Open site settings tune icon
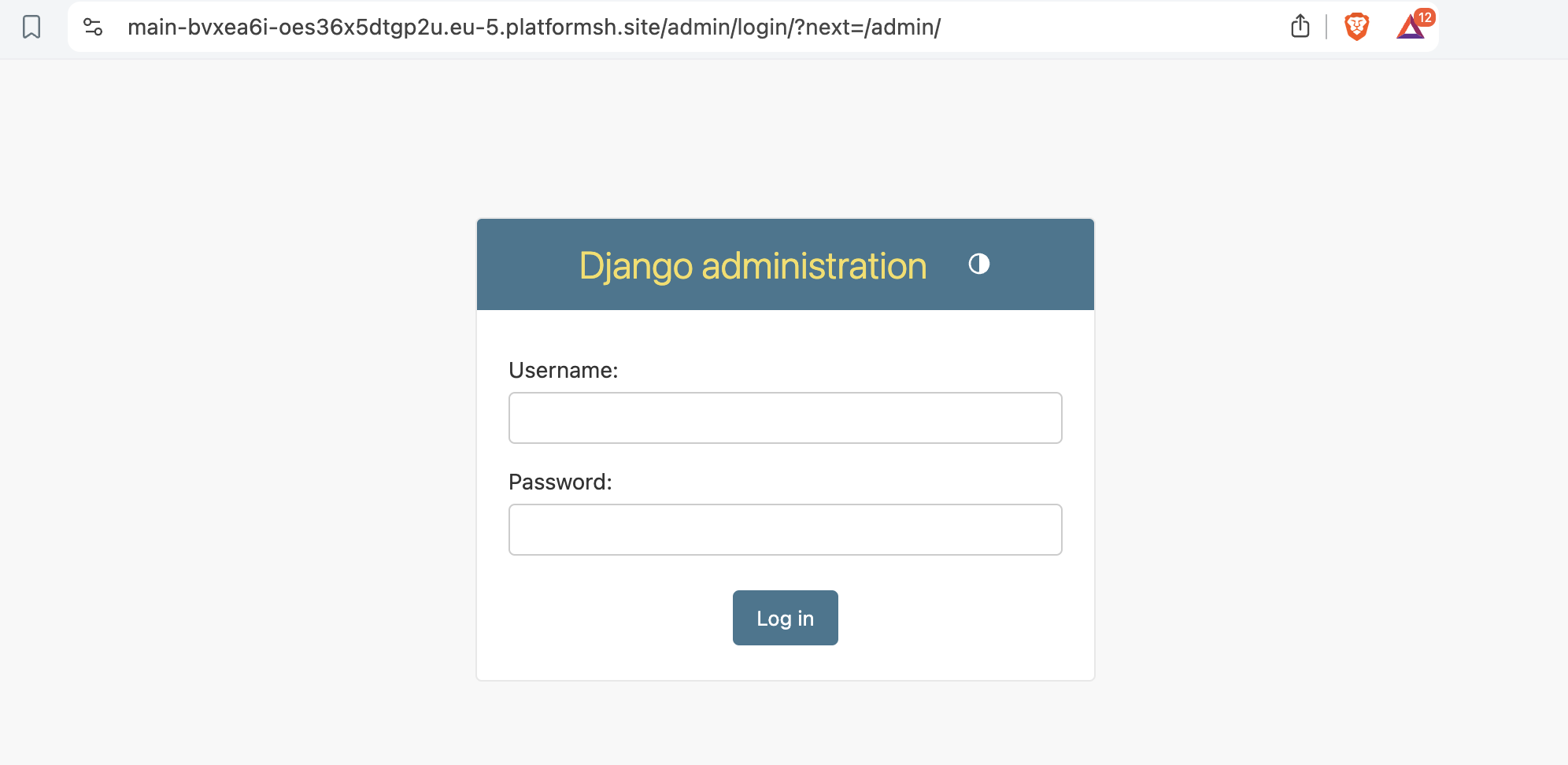The width and height of the screenshot is (1568, 765). click(x=93, y=27)
